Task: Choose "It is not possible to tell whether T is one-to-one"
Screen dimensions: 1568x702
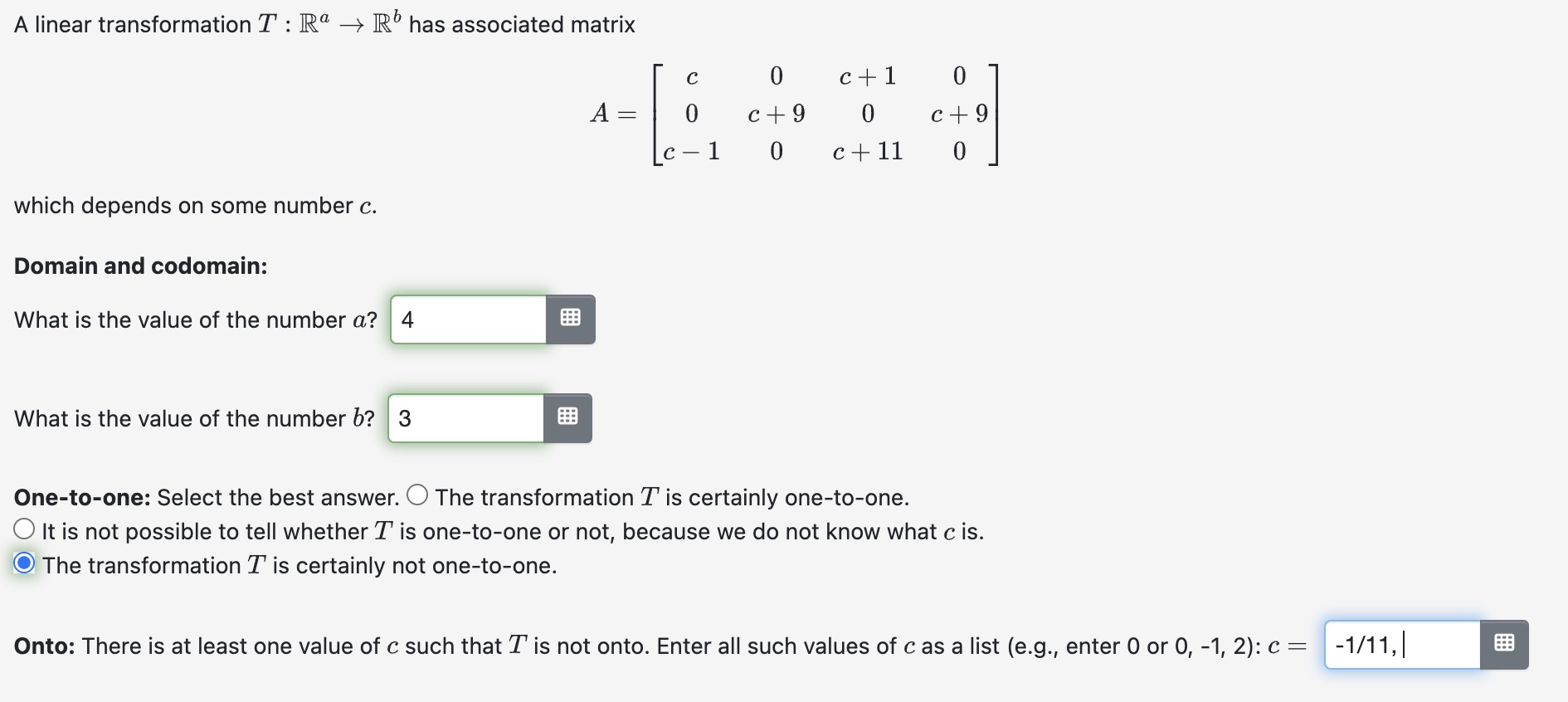Action: (x=24, y=529)
